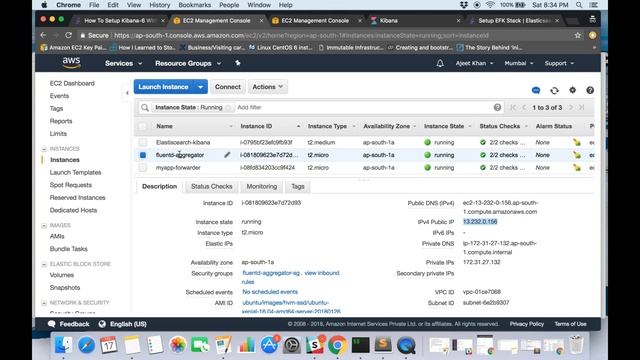
Task: Open Chrome from the dock
Action: 337,345
